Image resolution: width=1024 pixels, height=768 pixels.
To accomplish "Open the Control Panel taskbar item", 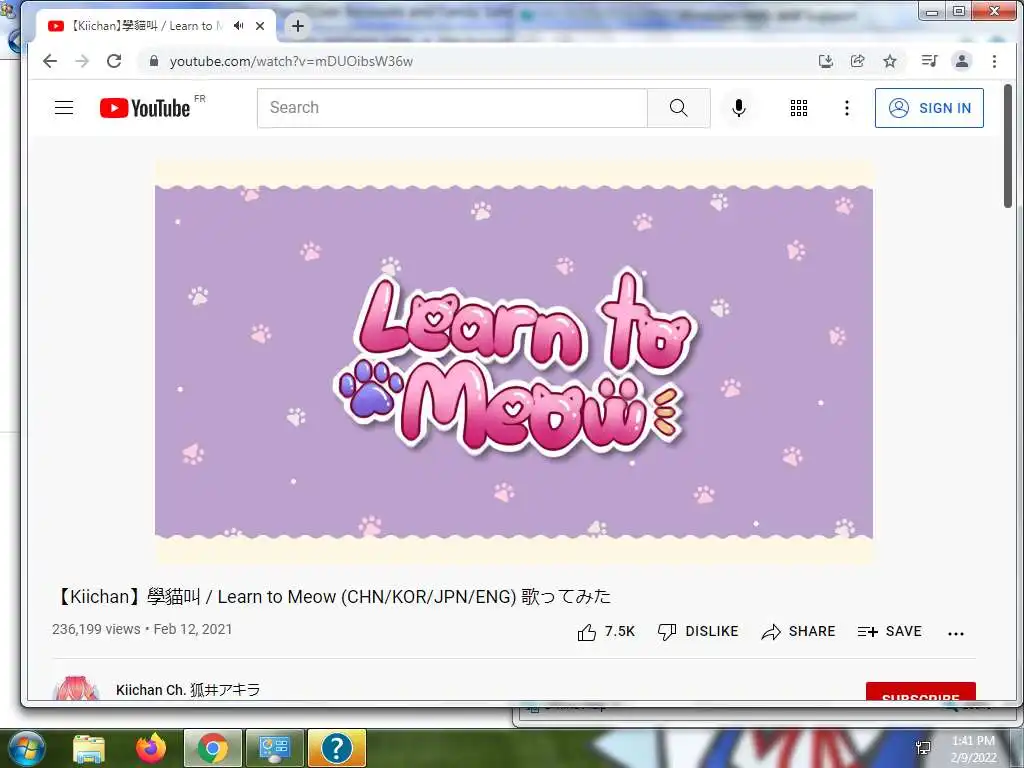I will 274,748.
